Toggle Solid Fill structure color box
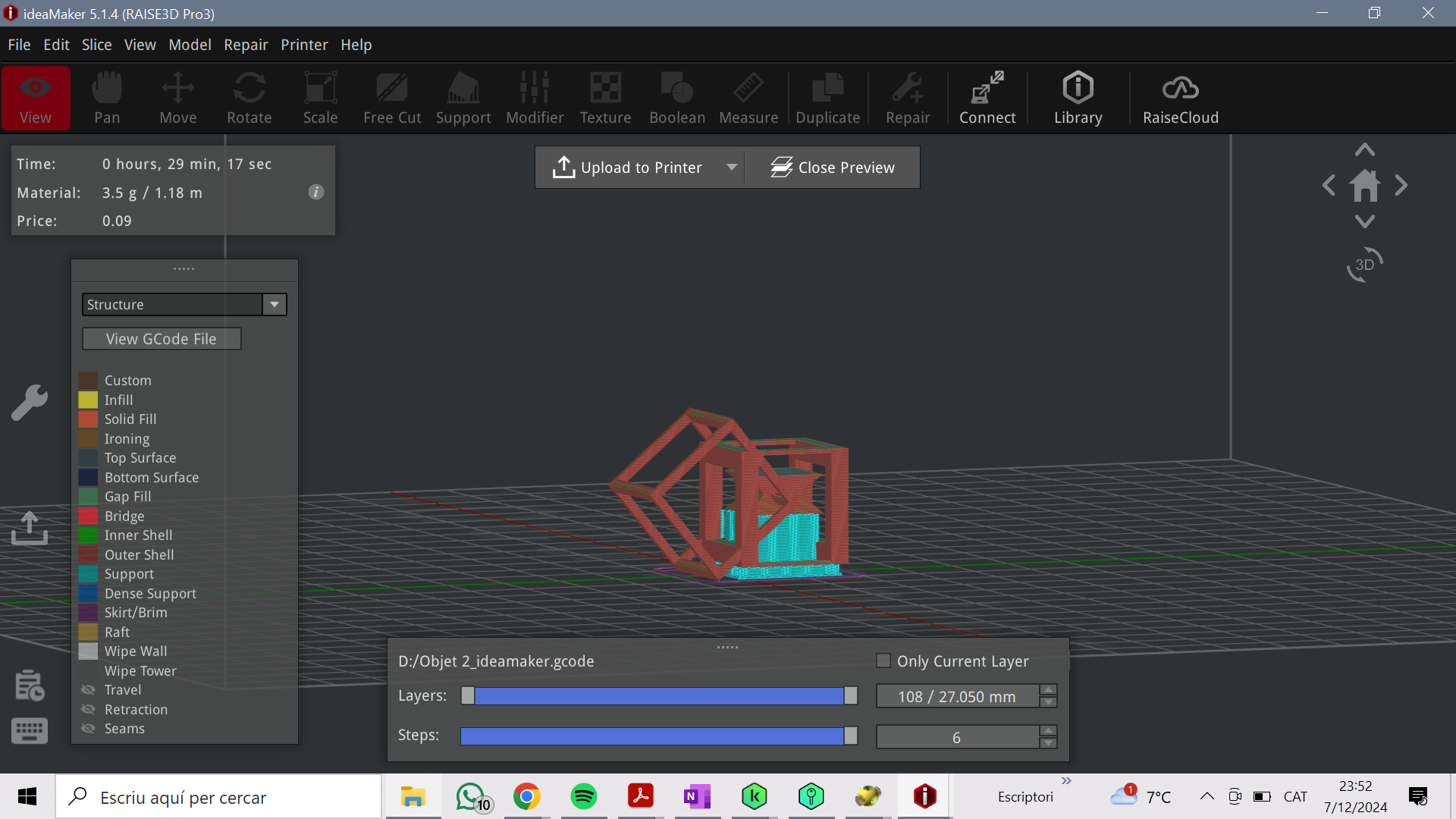 point(88,419)
